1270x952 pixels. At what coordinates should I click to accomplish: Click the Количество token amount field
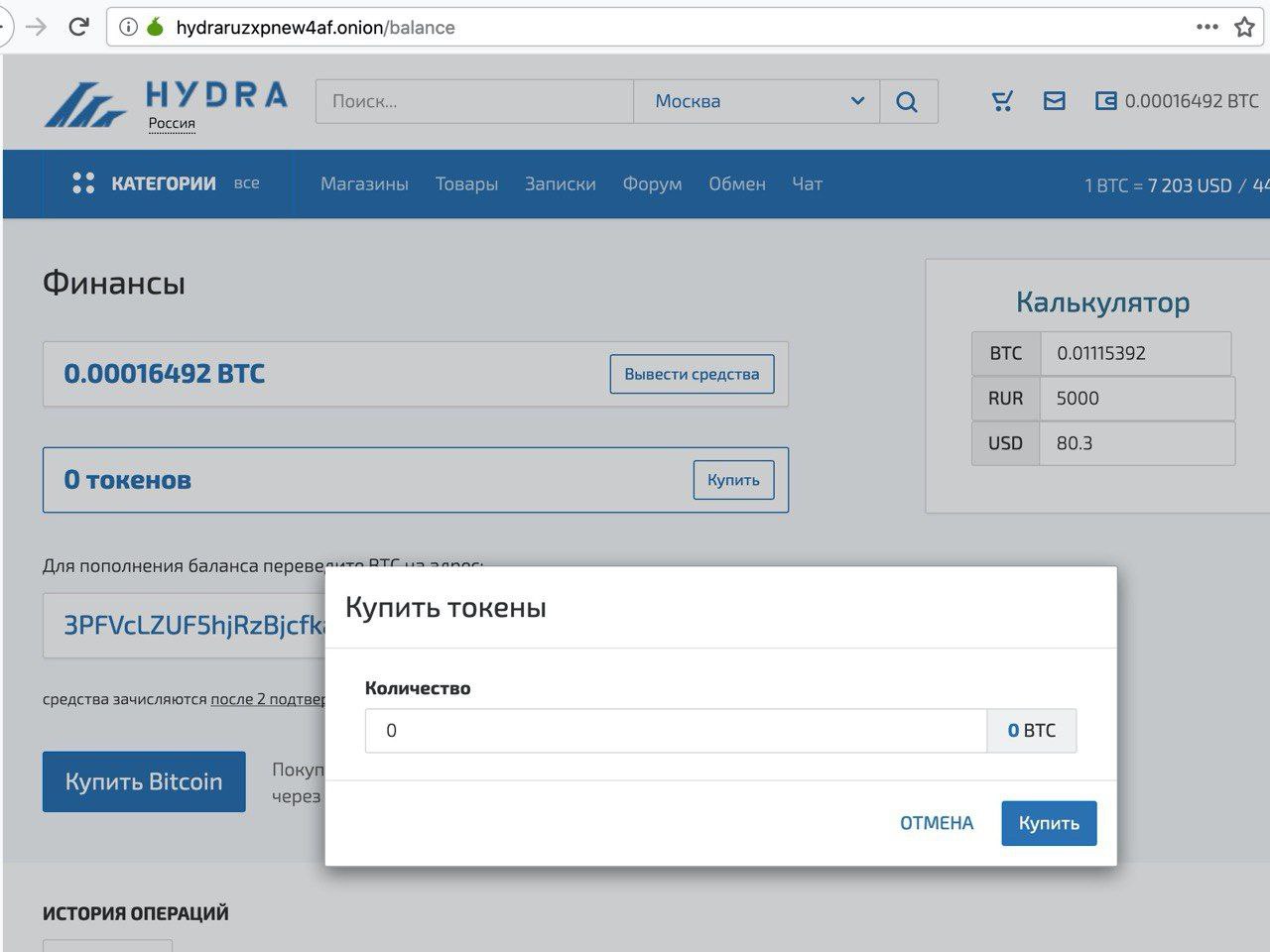coord(676,731)
